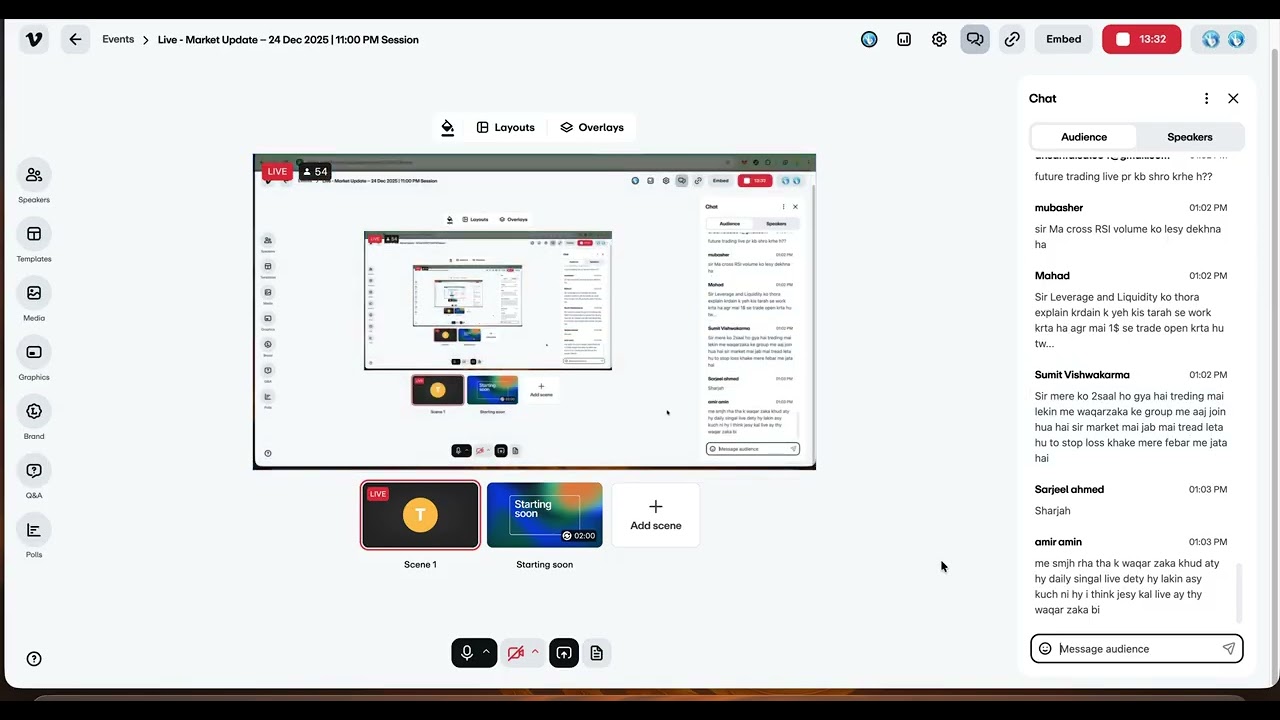This screenshot has height=720, width=1280.
Task: Open chat more options menu
Action: (x=1206, y=98)
